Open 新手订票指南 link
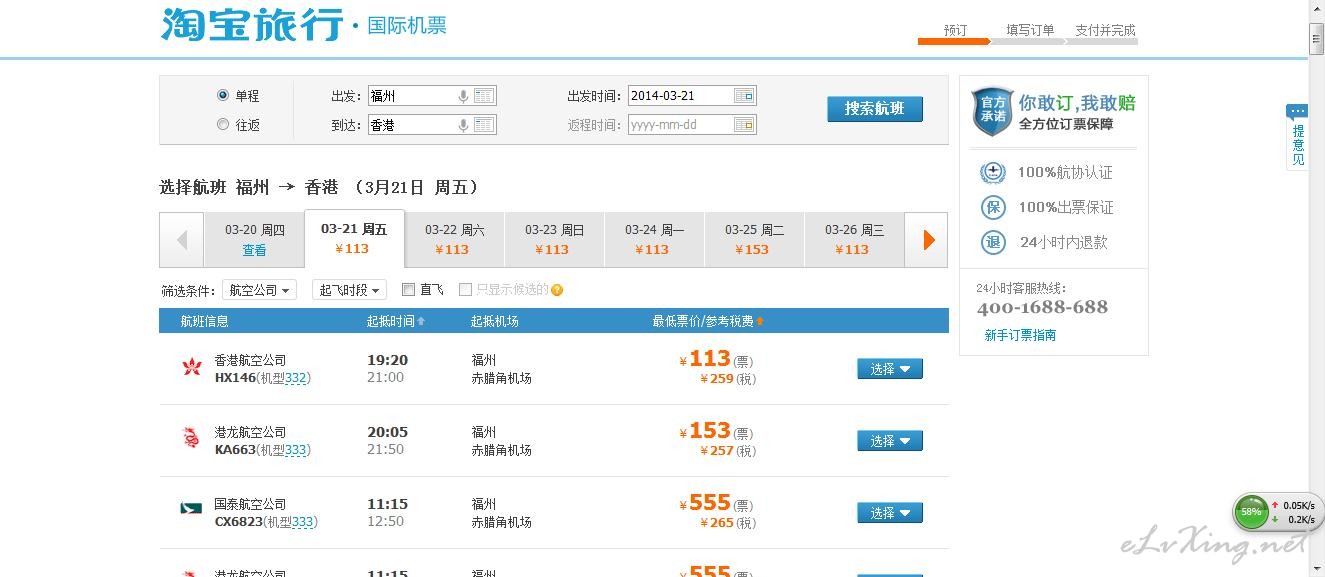The height and width of the screenshot is (577, 1325). [1020, 335]
